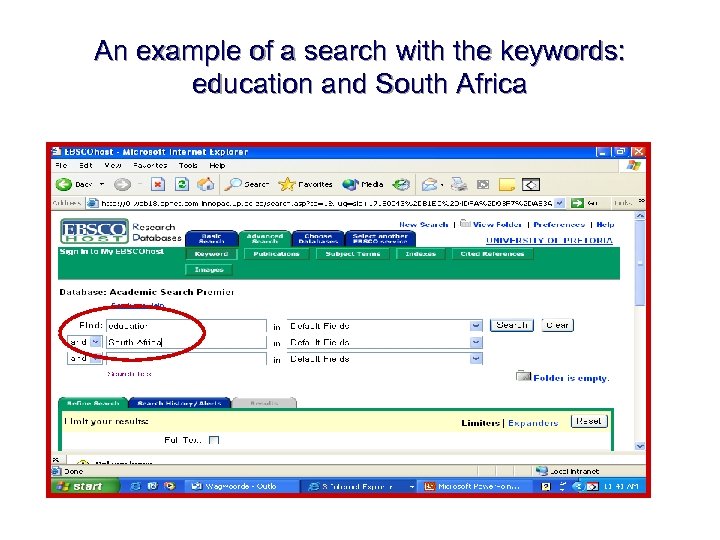The image size is (720, 540).
Task: Open Favorites via star icon
Action: 287,185
